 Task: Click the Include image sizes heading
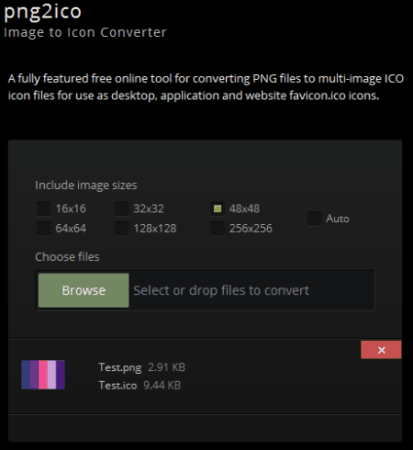[86, 185]
